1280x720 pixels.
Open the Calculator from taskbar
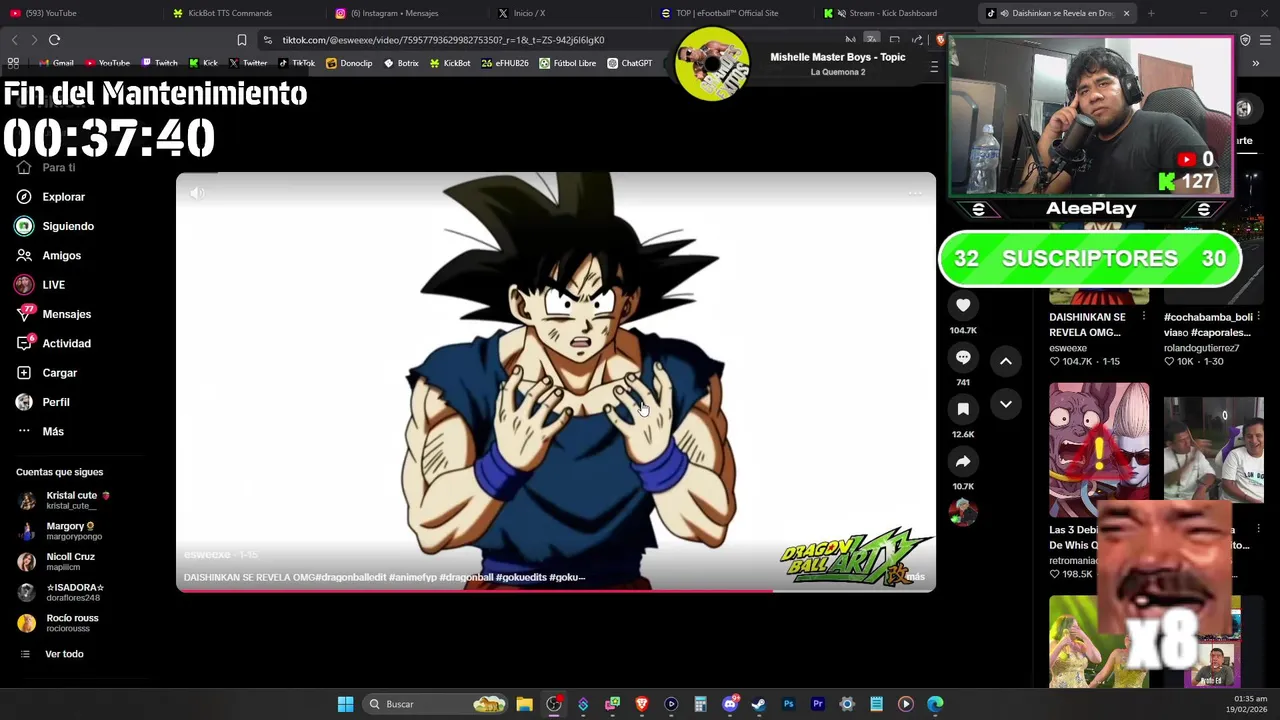tap(700, 704)
